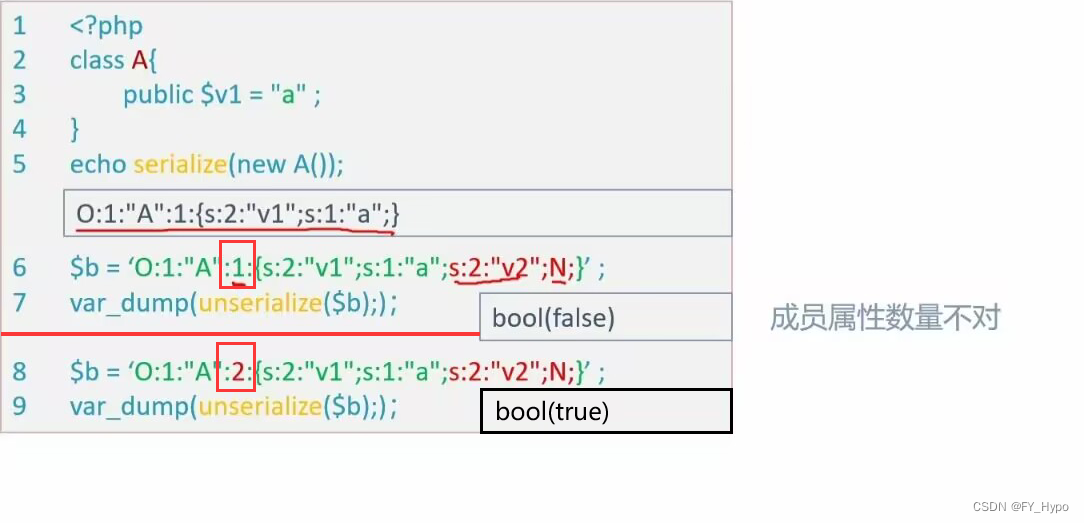The height and width of the screenshot is (523, 1084).
Task: Click line number 8
Action: point(19,372)
